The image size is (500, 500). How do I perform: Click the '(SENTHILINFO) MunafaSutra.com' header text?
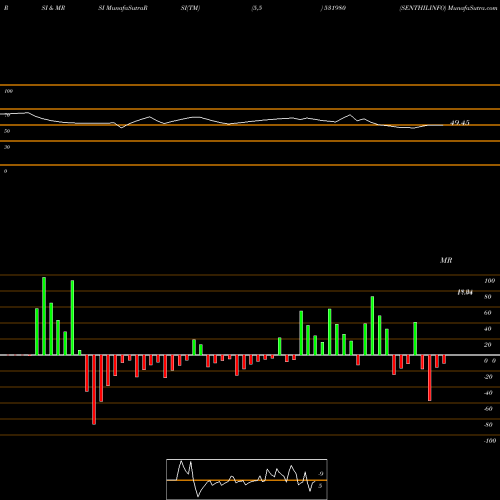[x=448, y=8]
